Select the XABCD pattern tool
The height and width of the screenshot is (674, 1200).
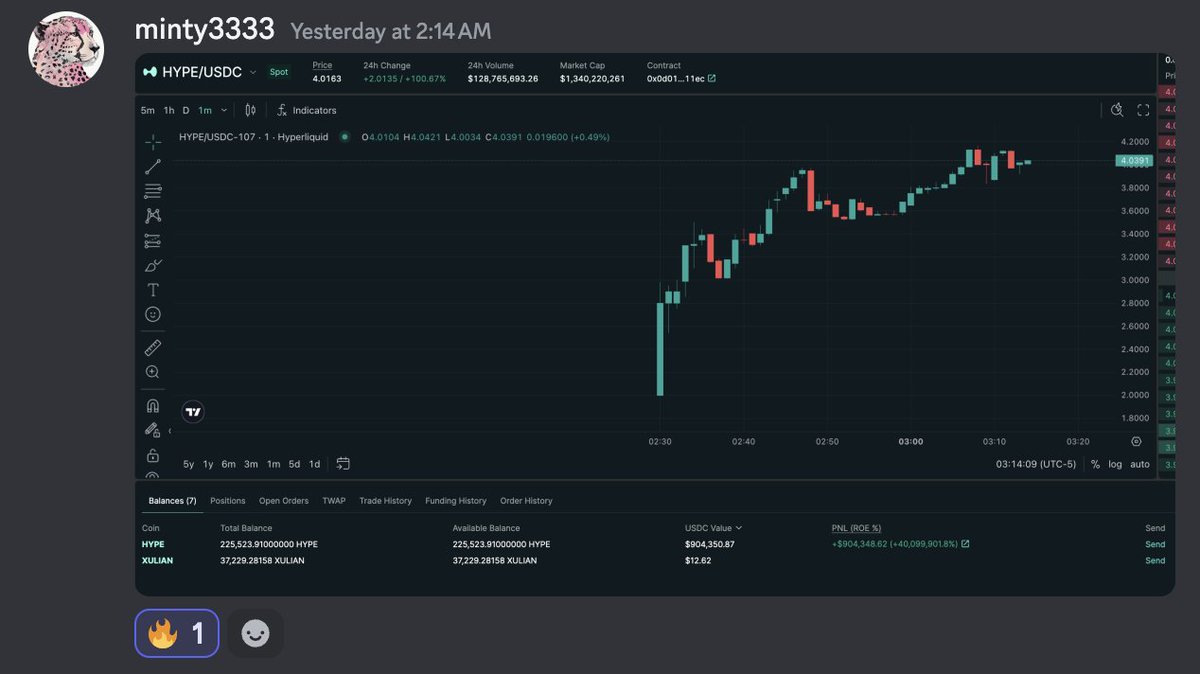click(x=152, y=215)
